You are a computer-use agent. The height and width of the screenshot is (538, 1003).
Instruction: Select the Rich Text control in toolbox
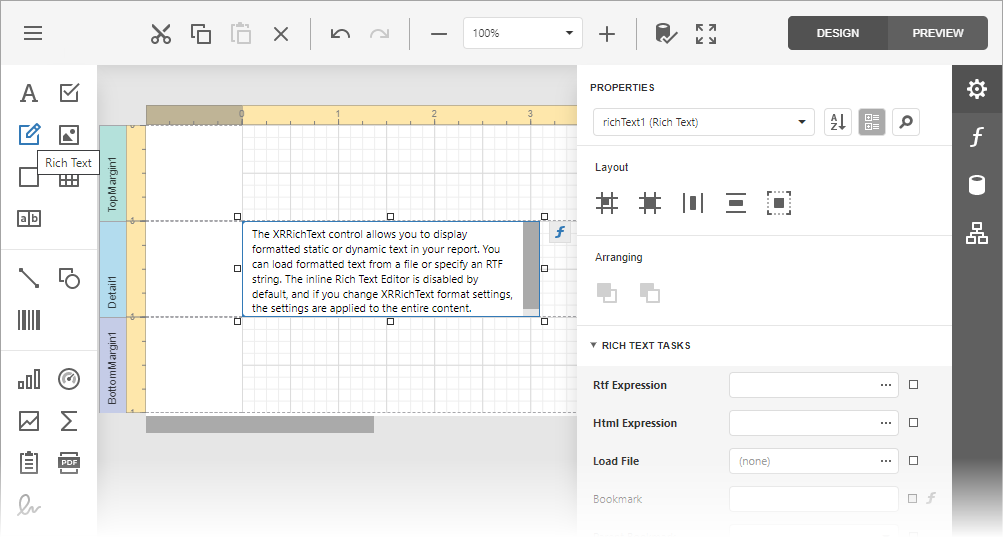coord(29,134)
